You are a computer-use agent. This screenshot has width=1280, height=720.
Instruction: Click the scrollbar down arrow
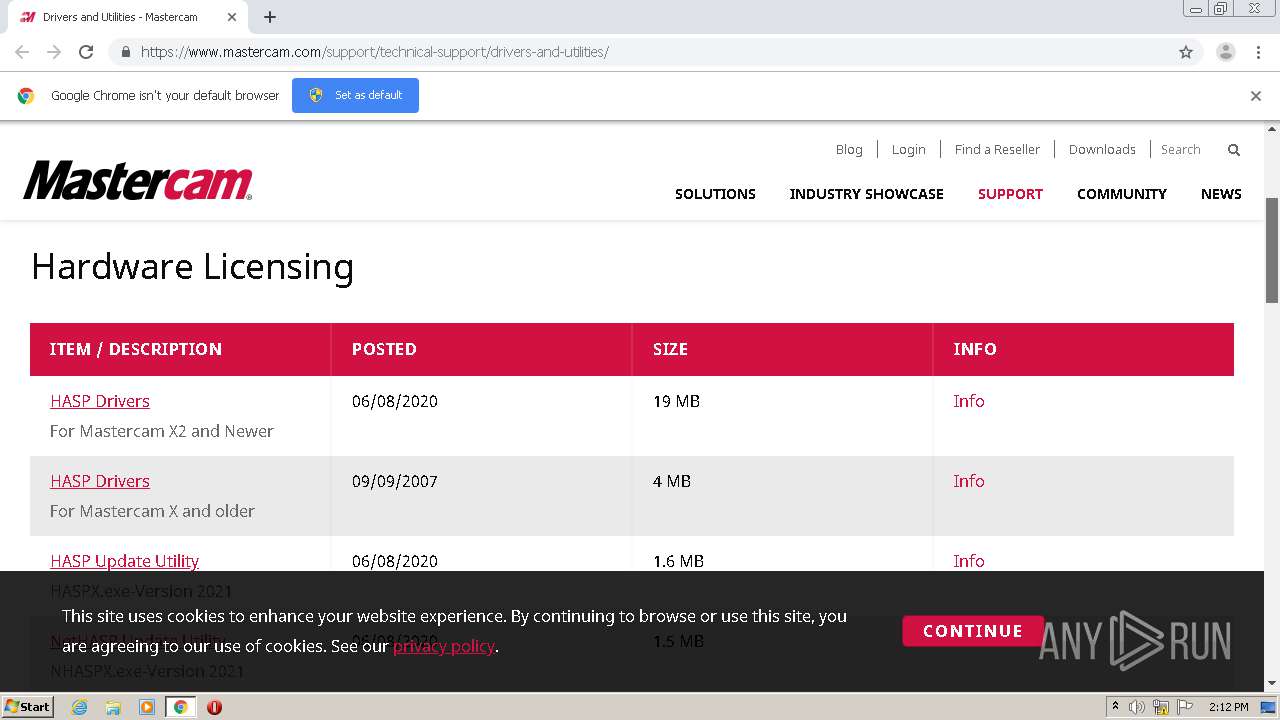click(1272, 684)
